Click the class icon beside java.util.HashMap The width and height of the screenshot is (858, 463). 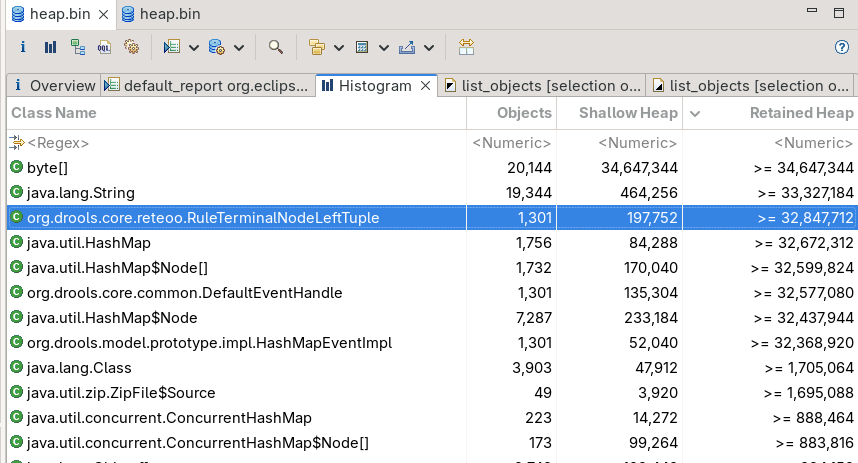tap(16, 242)
